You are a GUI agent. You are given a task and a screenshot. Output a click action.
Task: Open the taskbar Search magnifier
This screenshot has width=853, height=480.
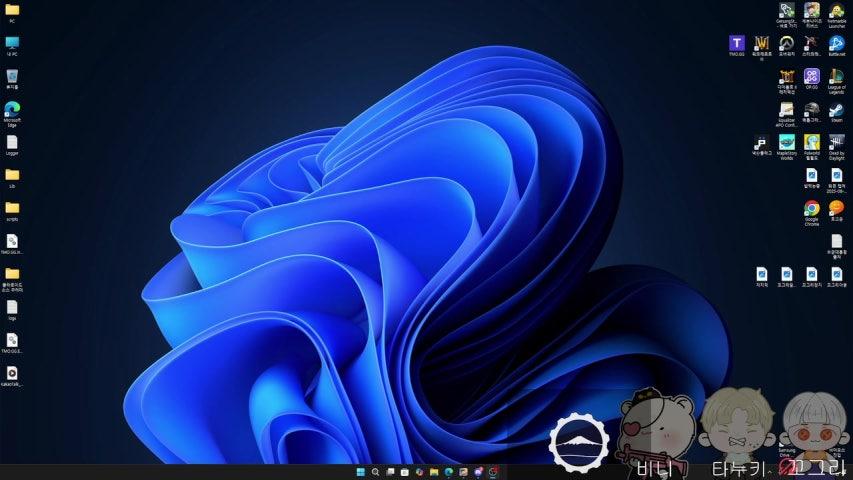(x=375, y=472)
